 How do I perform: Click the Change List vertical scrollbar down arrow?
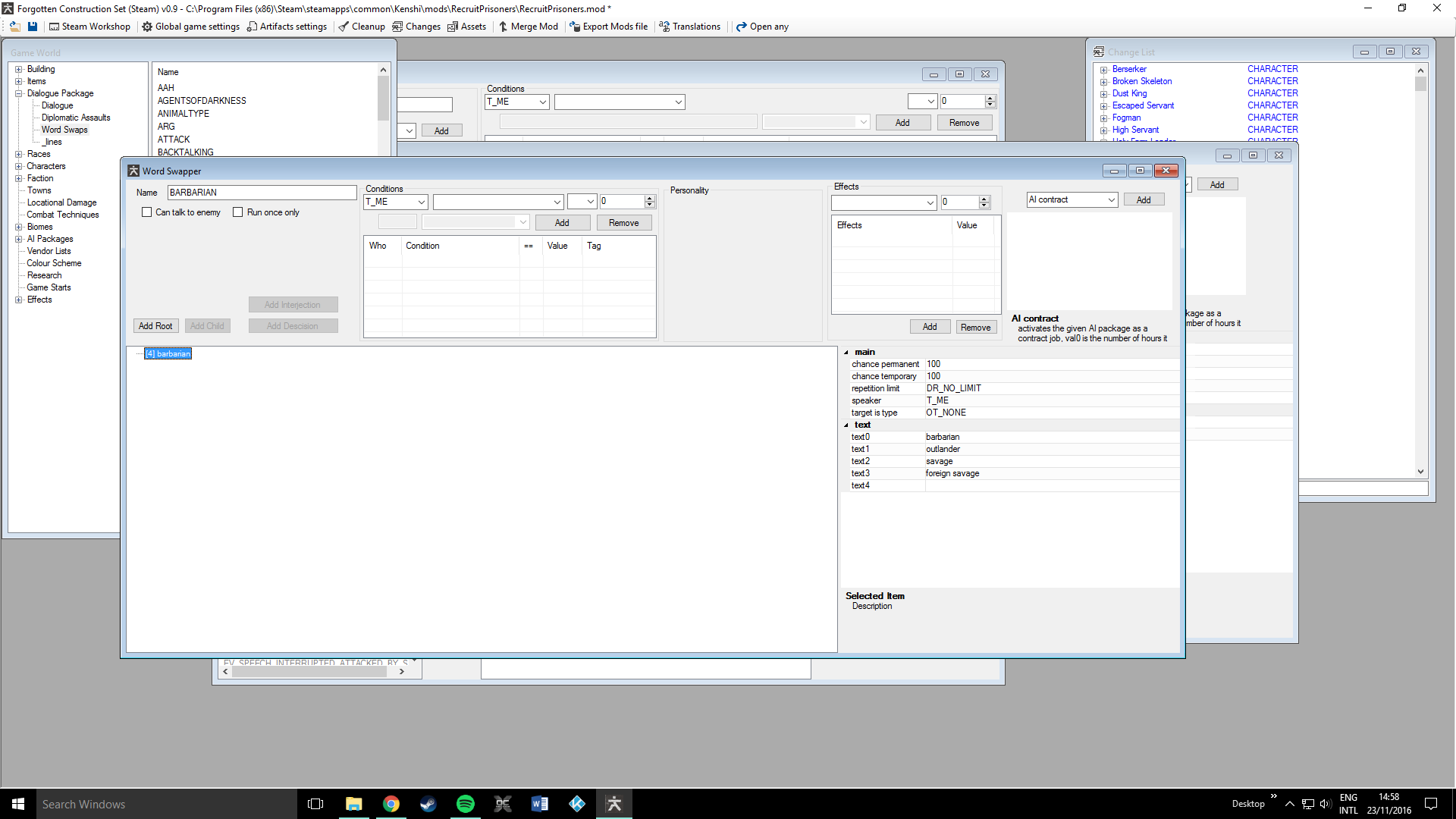[x=1420, y=472]
